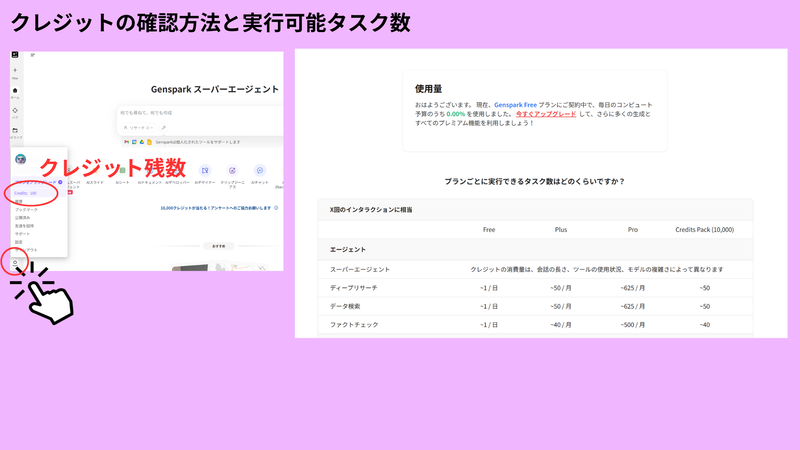This screenshot has height=450, width=800.
Task: Click the Google Drive icon under prompt box
Action: coord(142,142)
